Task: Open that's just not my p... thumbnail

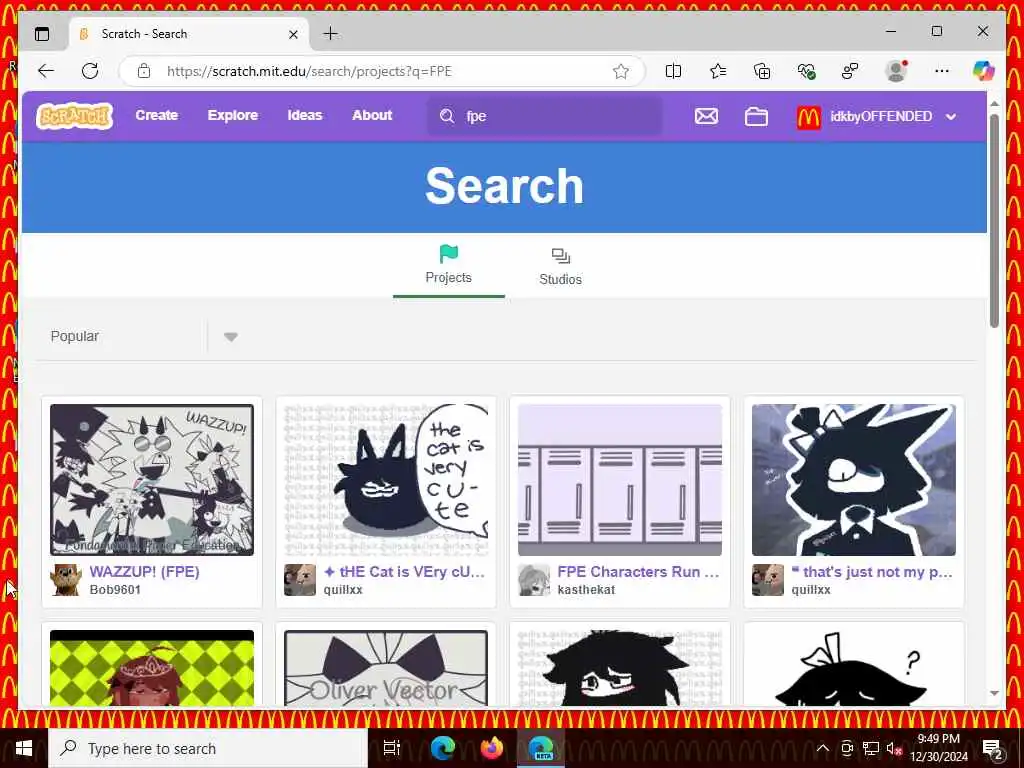Action: click(x=854, y=480)
